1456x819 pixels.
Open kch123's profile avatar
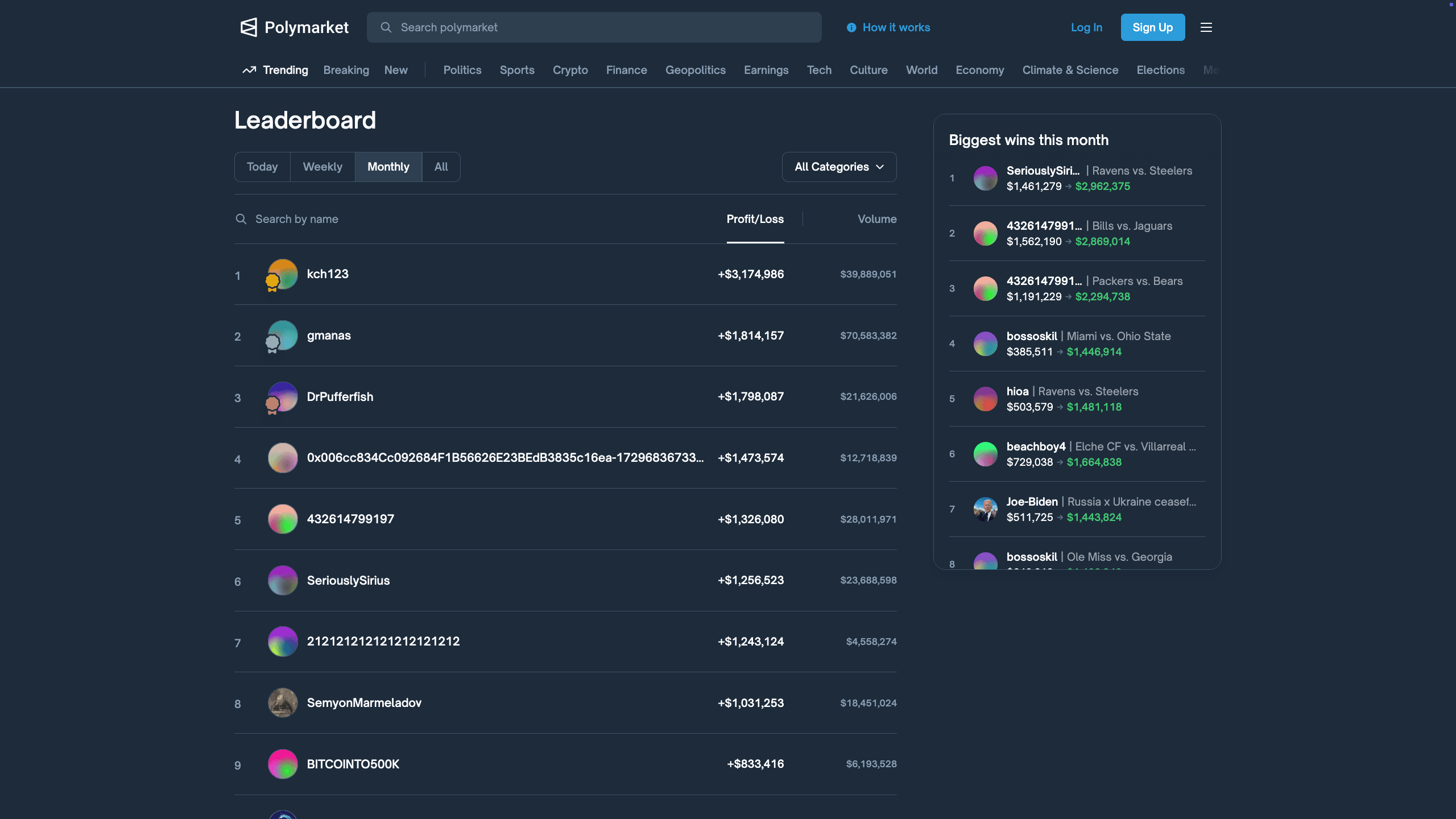pyautogui.click(x=282, y=274)
